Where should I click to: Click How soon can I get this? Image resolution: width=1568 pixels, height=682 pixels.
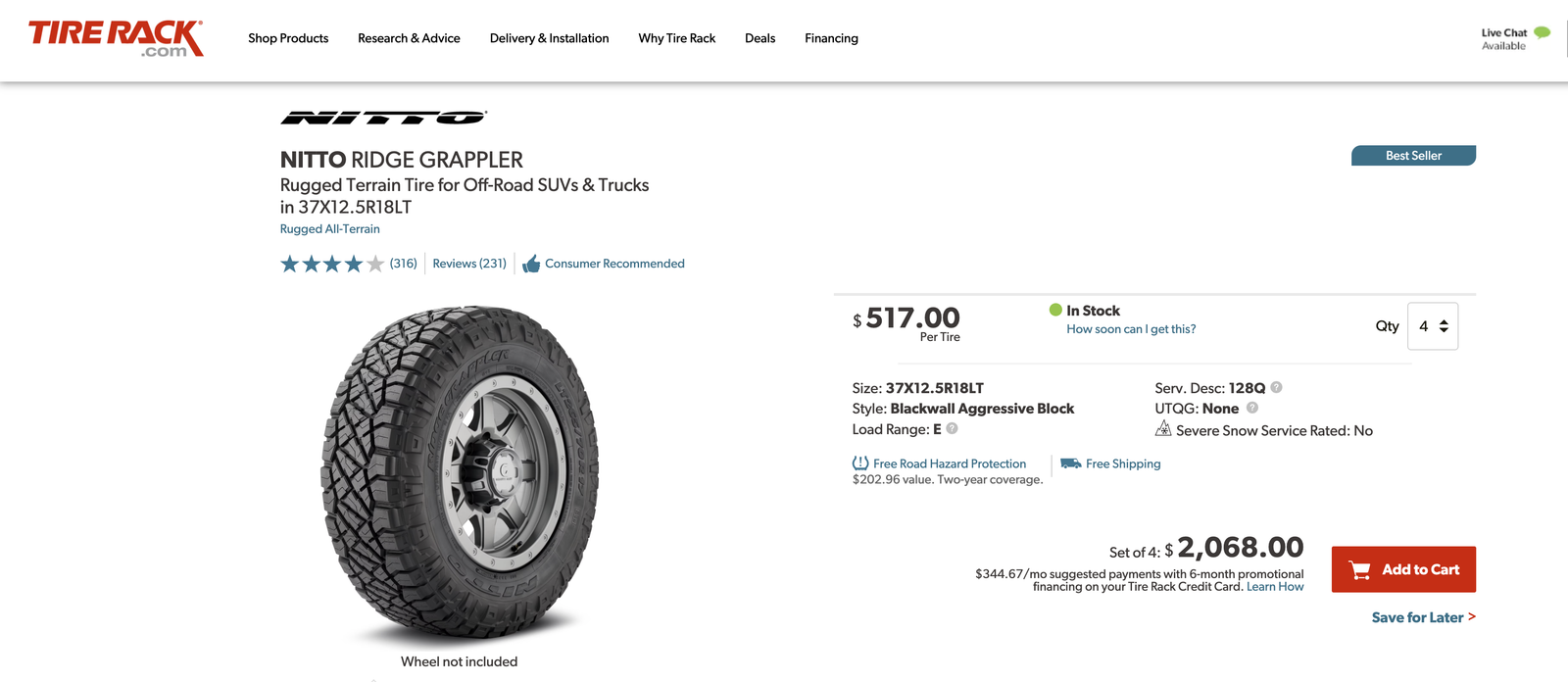tap(1131, 329)
